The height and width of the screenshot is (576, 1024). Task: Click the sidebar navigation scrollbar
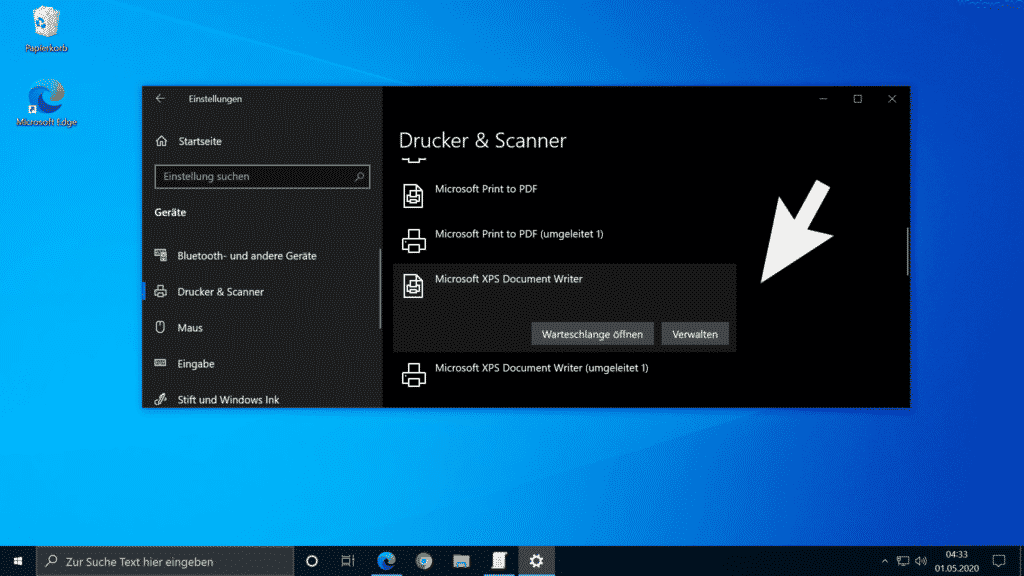tap(380, 287)
